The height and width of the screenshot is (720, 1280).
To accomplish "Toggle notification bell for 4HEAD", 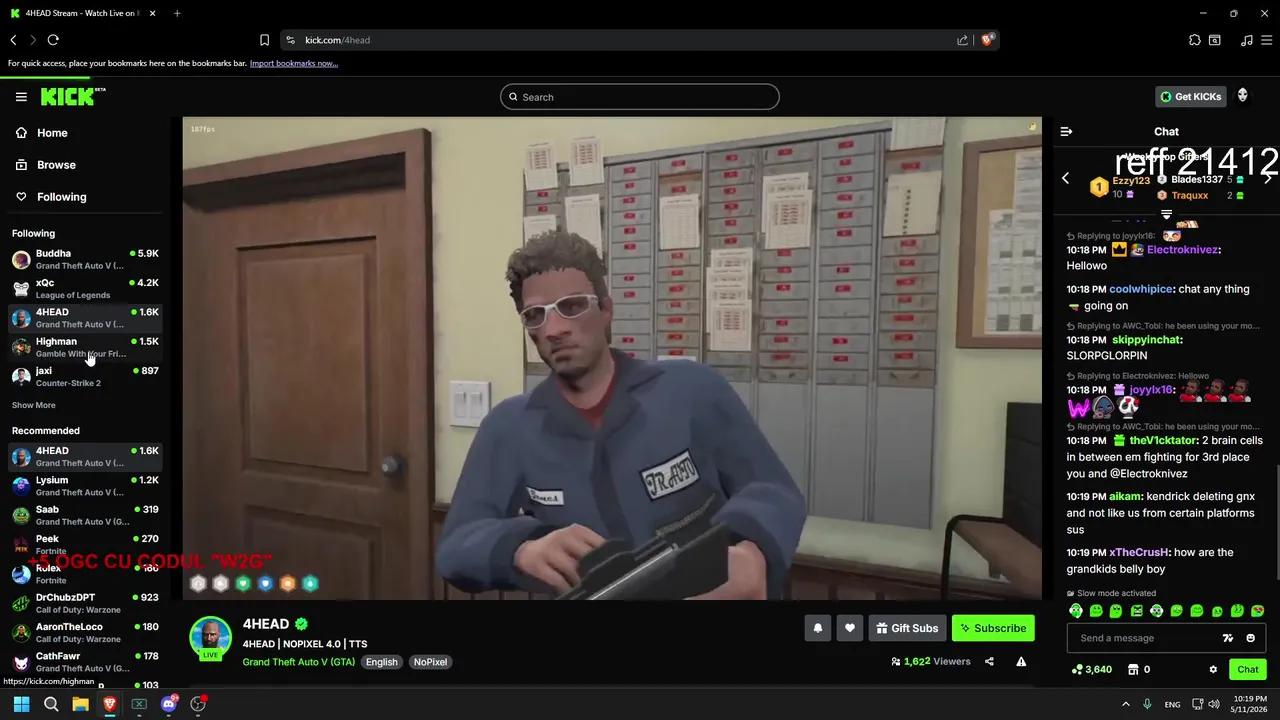I will pos(817,628).
